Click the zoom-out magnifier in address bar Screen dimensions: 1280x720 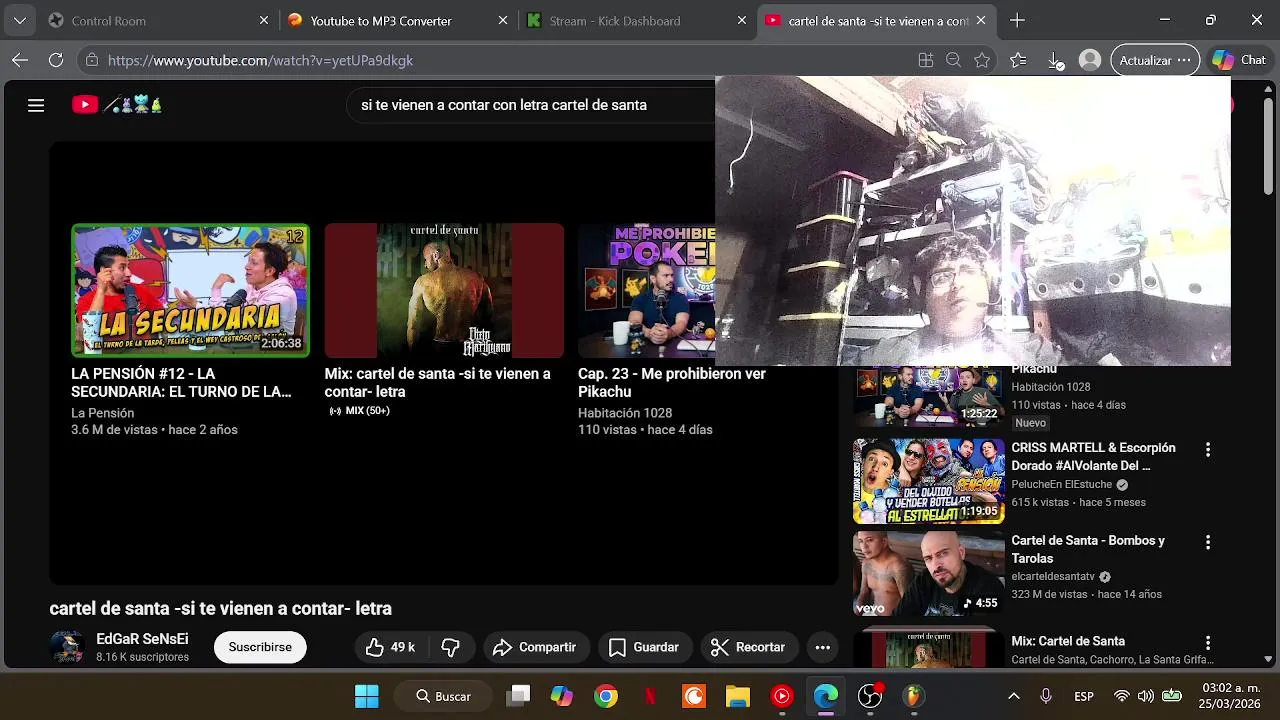(x=954, y=60)
